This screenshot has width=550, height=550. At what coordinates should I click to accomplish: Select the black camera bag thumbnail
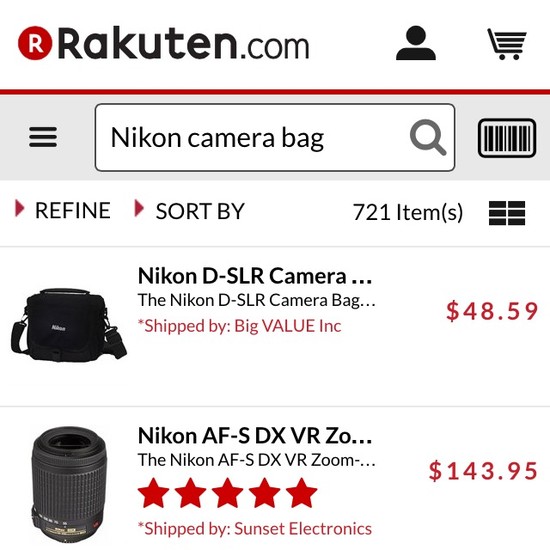[69, 324]
